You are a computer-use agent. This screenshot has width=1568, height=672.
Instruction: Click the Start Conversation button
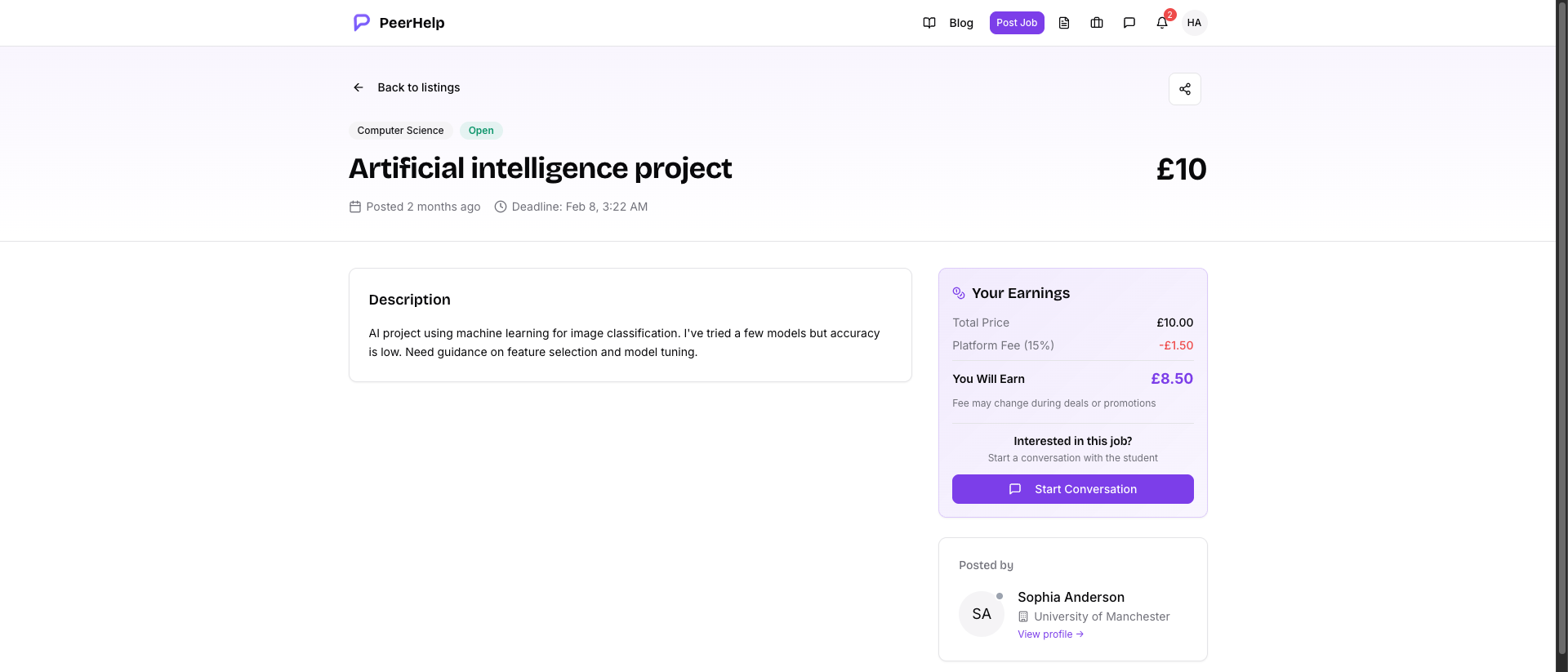[x=1073, y=489]
